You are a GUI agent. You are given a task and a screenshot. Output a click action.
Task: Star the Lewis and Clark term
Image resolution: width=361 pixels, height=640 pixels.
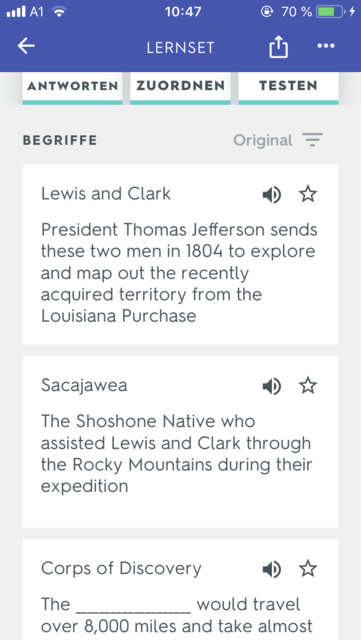(x=308, y=194)
